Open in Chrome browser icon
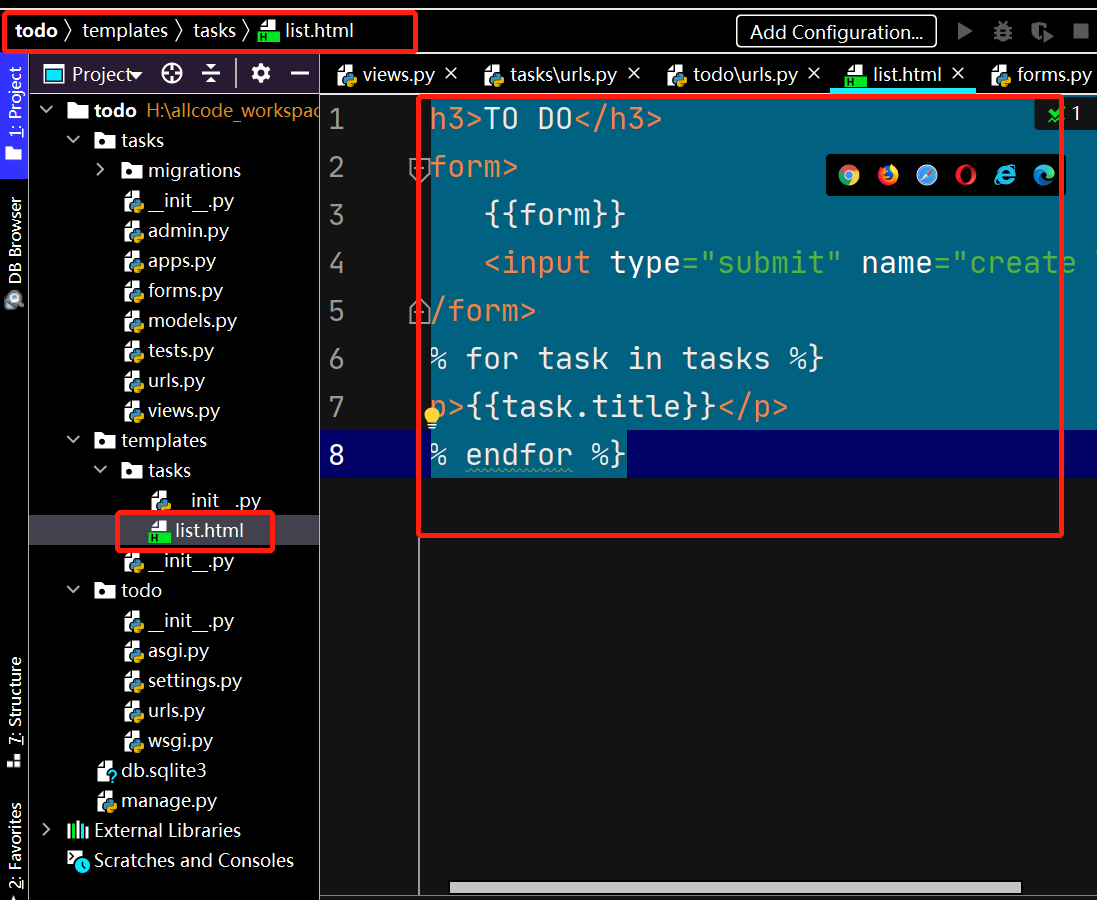The height and width of the screenshot is (900, 1097). (849, 175)
